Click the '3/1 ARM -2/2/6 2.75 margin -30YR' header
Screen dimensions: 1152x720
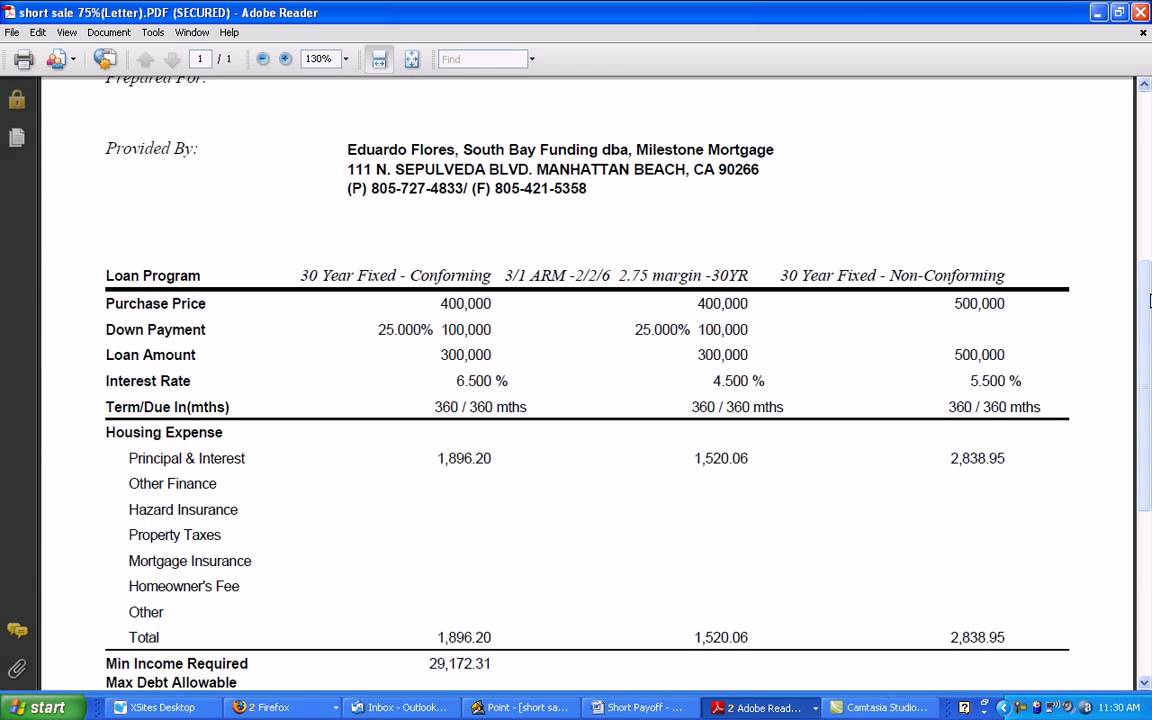[626, 276]
